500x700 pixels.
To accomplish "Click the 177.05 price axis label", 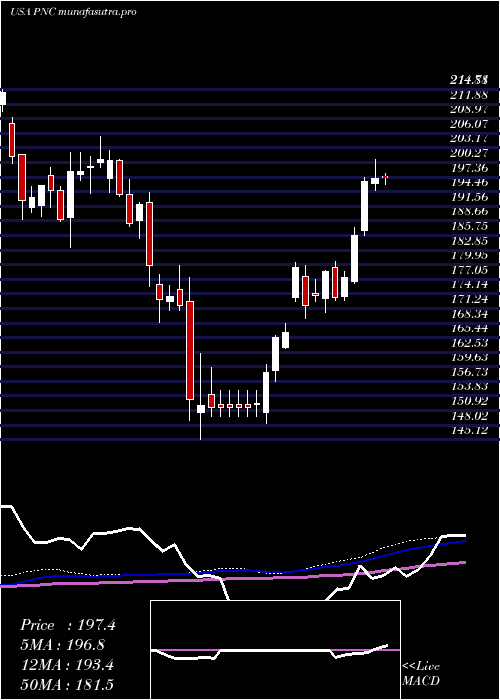I will click(468, 270).
